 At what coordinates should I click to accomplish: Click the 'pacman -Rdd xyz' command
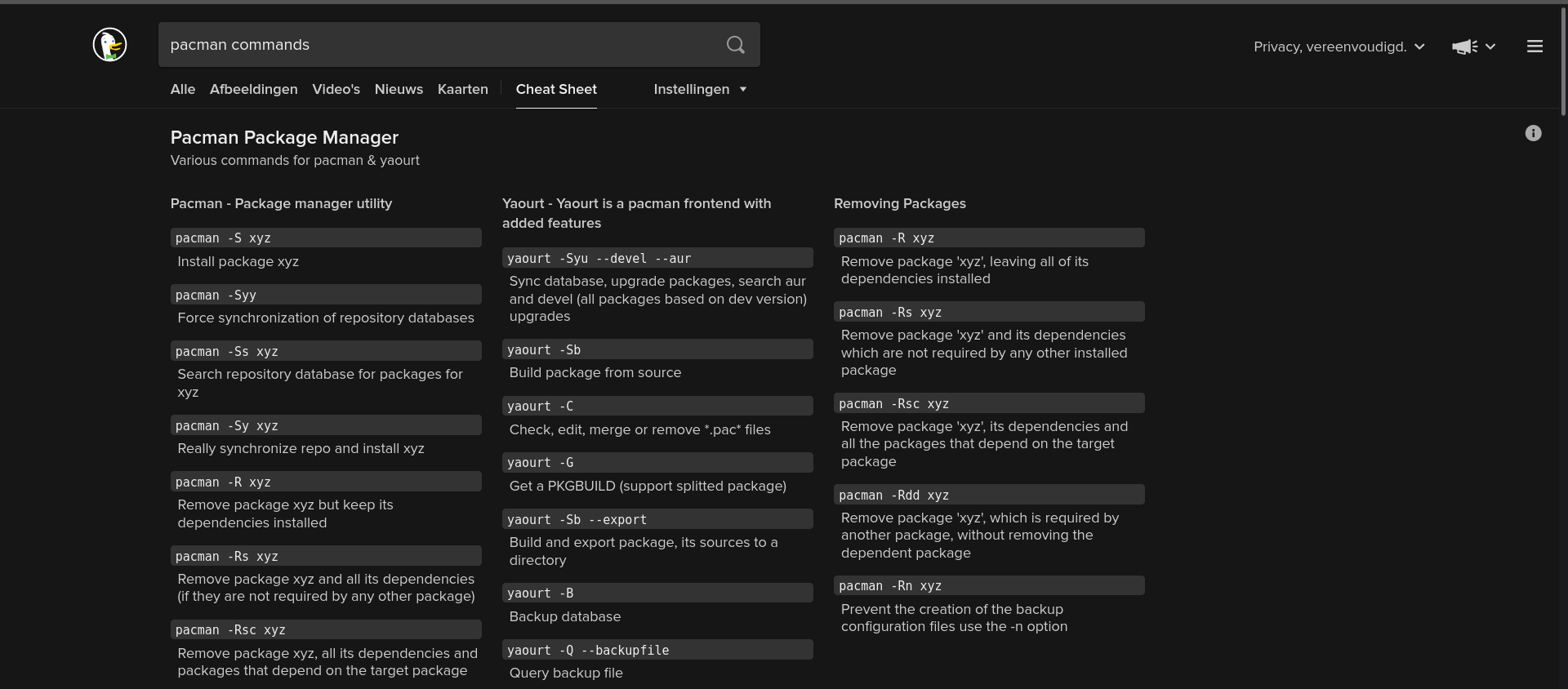click(989, 495)
